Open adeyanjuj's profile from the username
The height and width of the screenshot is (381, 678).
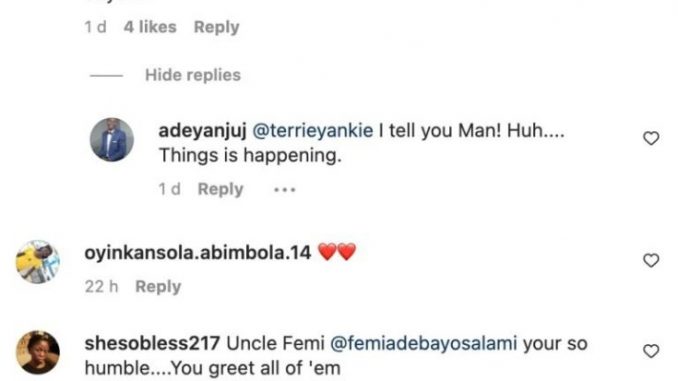(x=202, y=131)
